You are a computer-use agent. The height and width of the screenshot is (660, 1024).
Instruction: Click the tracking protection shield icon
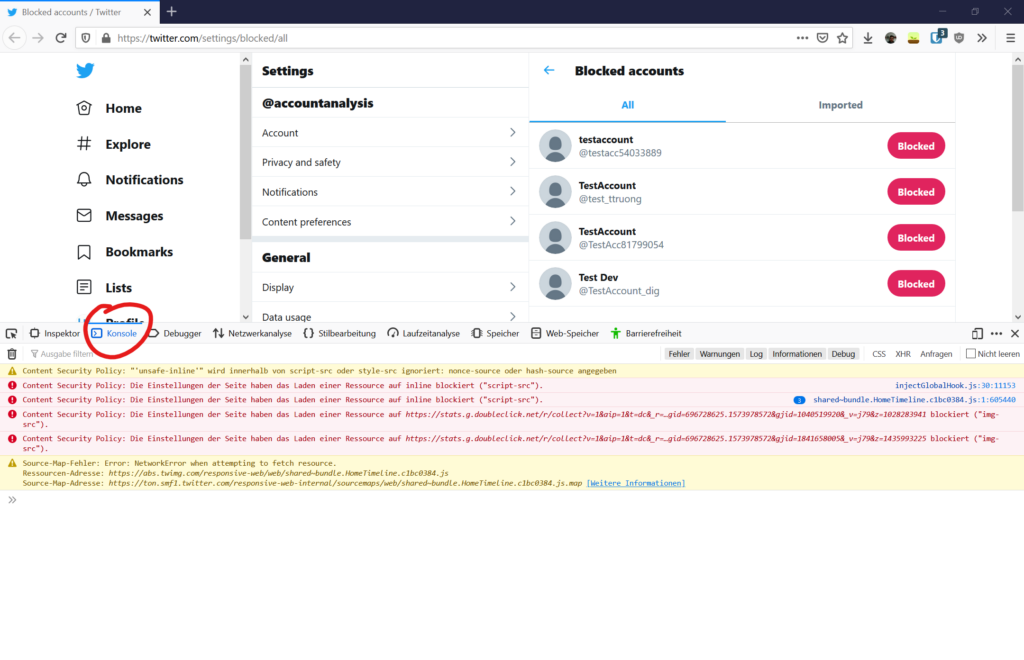click(86, 38)
